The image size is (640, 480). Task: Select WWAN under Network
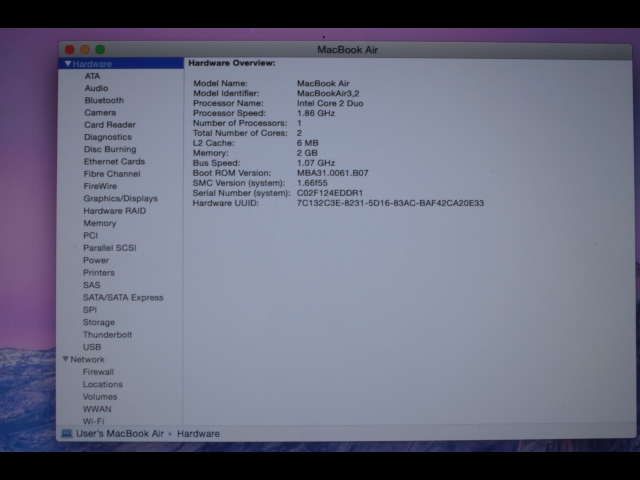click(97, 409)
